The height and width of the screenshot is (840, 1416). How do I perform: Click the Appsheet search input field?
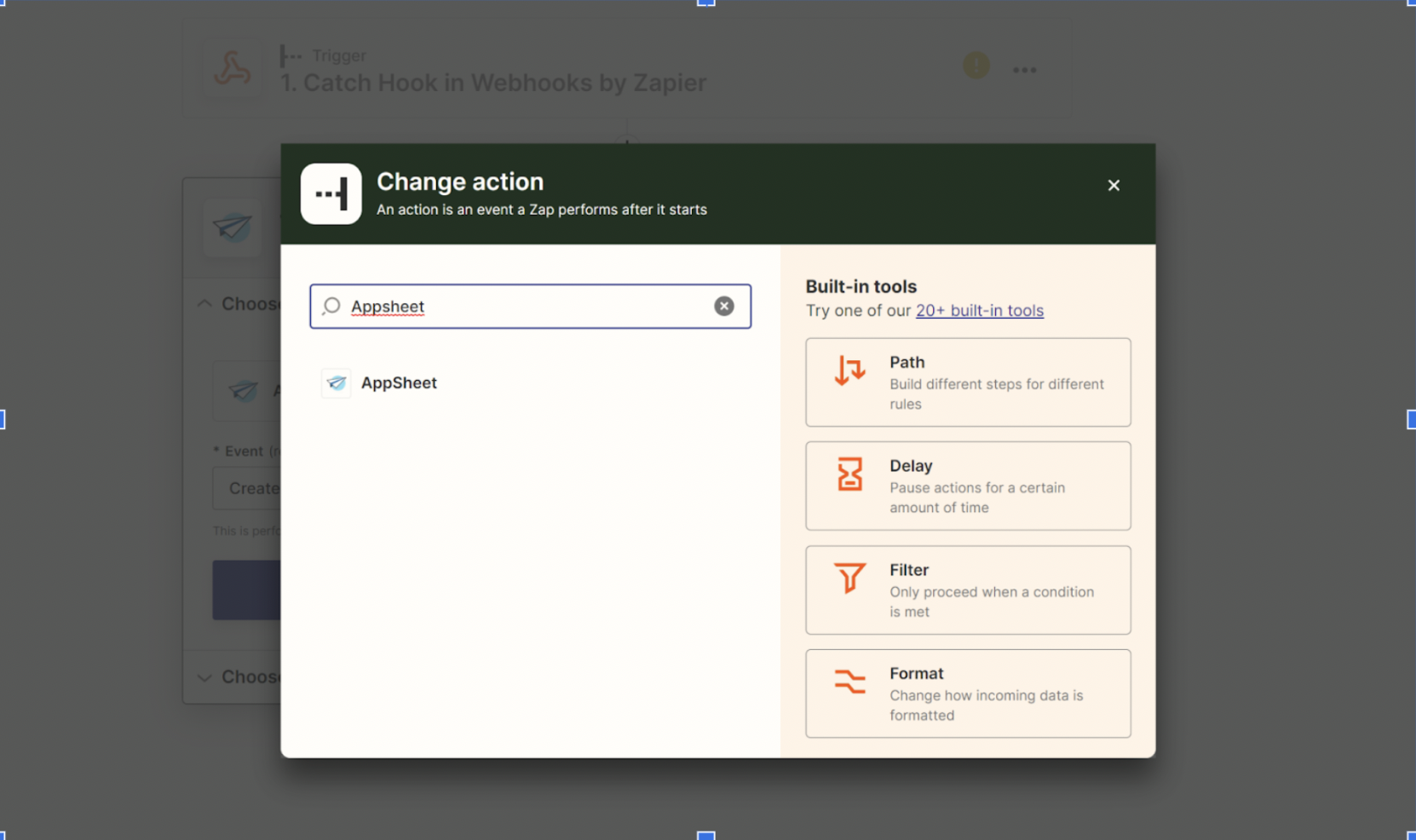[530, 306]
